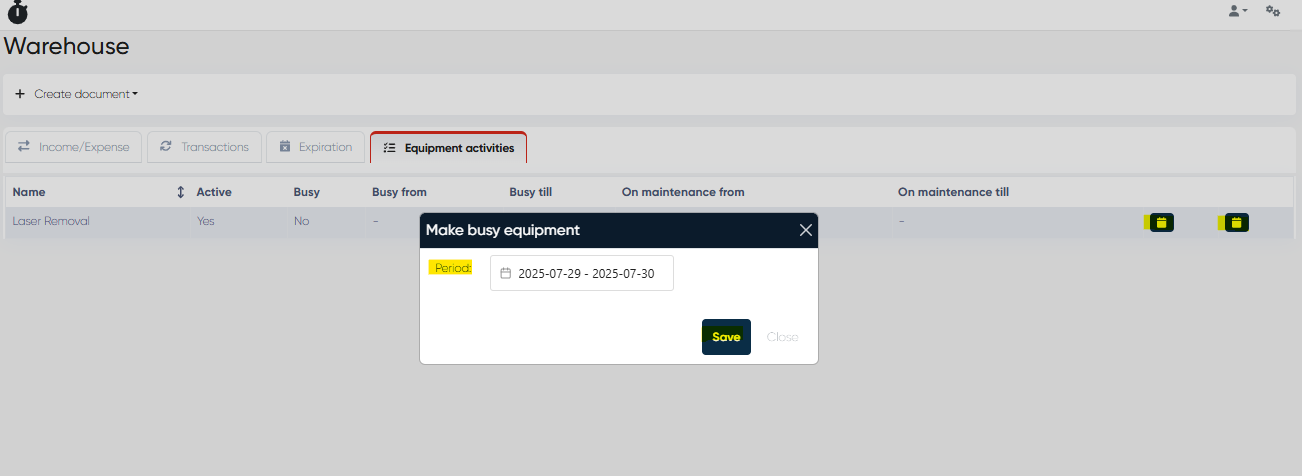Image resolution: width=1302 pixels, height=476 pixels.
Task: Click the stopwatch logo icon
Action: 17,12
